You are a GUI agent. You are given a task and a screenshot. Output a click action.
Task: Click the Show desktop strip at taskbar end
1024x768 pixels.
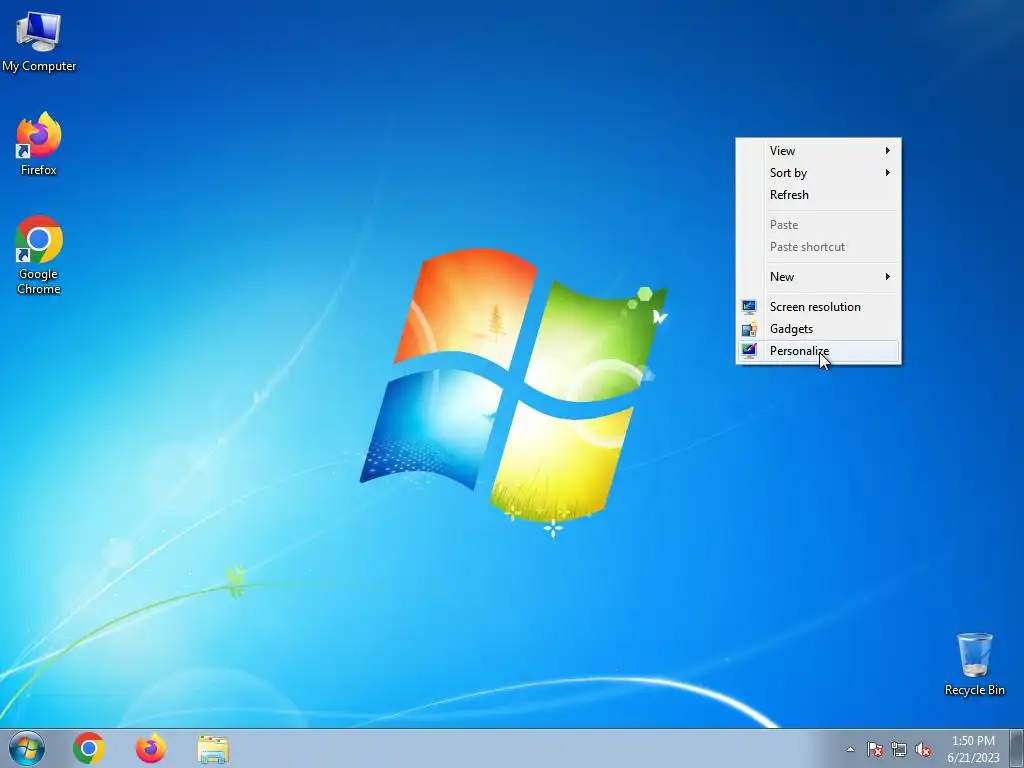tap(1017, 748)
